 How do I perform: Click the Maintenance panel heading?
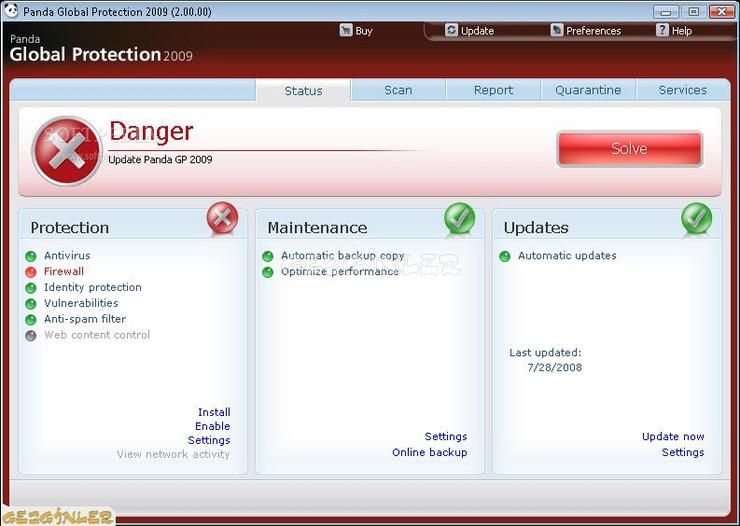coord(317,228)
